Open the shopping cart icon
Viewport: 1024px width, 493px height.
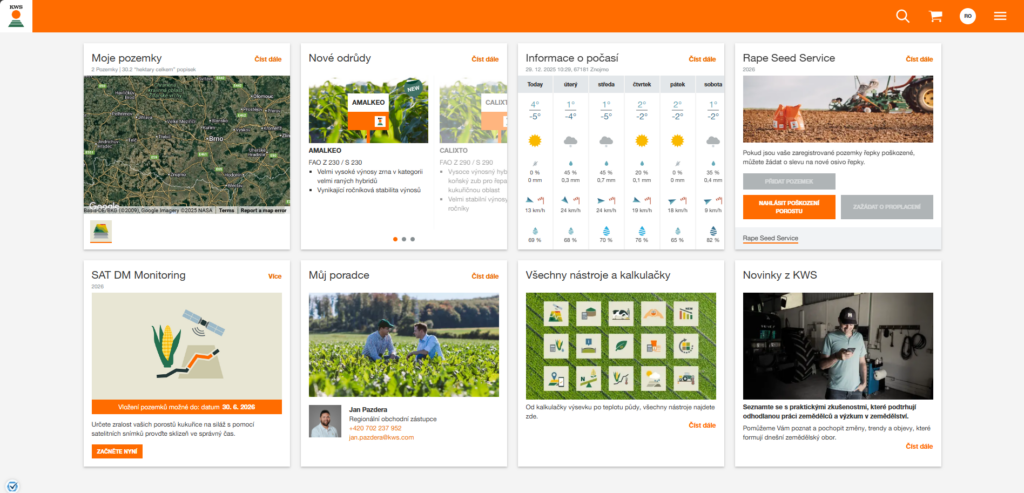click(x=935, y=16)
